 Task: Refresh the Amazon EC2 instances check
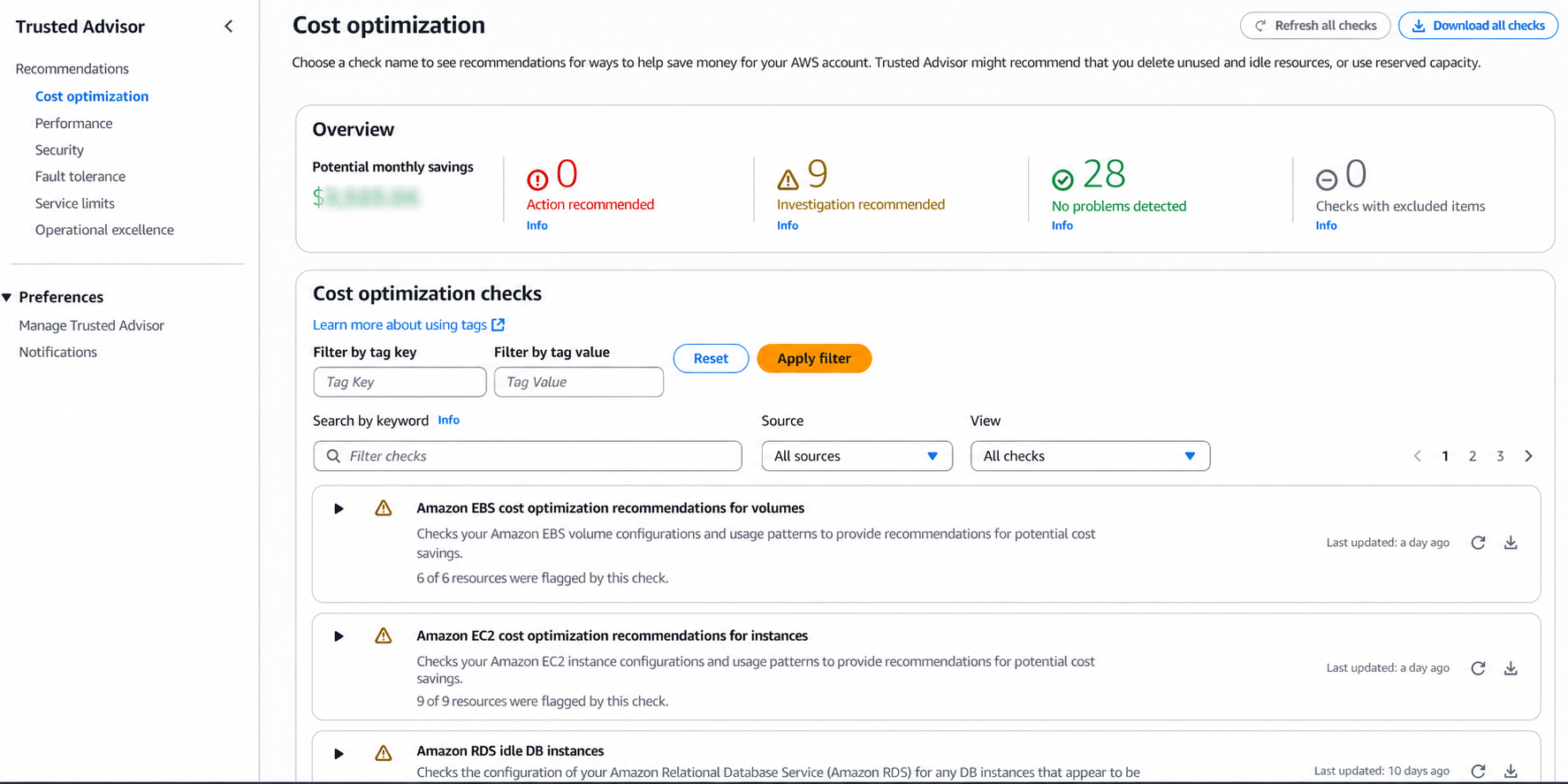click(x=1478, y=668)
